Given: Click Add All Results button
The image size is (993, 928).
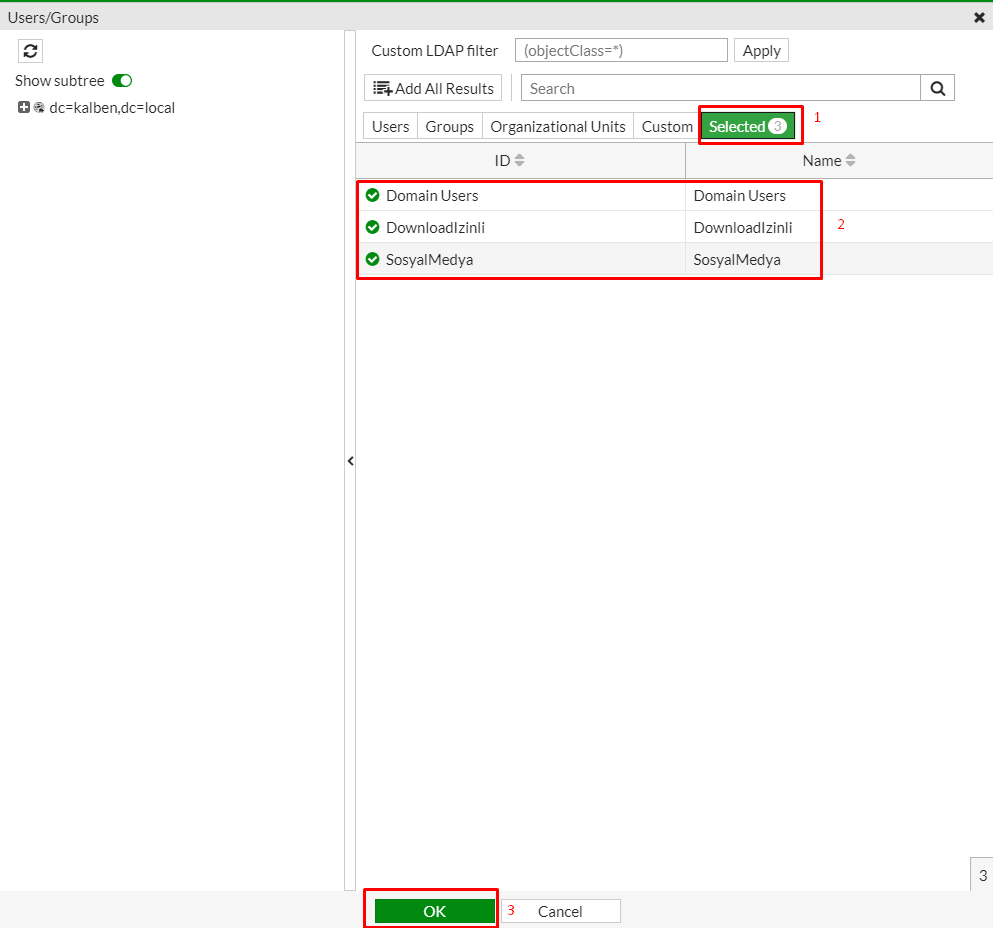Looking at the screenshot, I should tap(433, 88).
